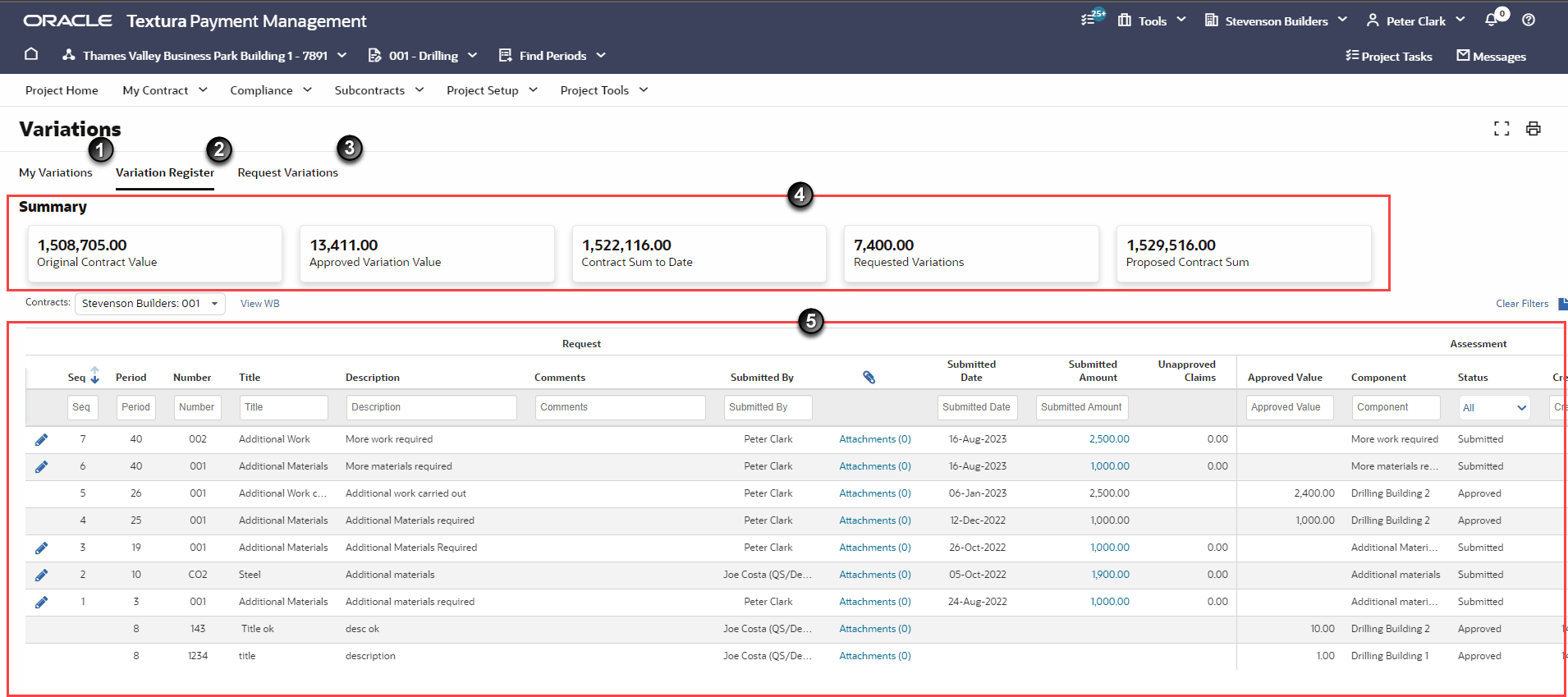Image resolution: width=1568 pixels, height=697 pixels.
Task: Focus the Submitted Amount filter field
Action: pos(1081,407)
